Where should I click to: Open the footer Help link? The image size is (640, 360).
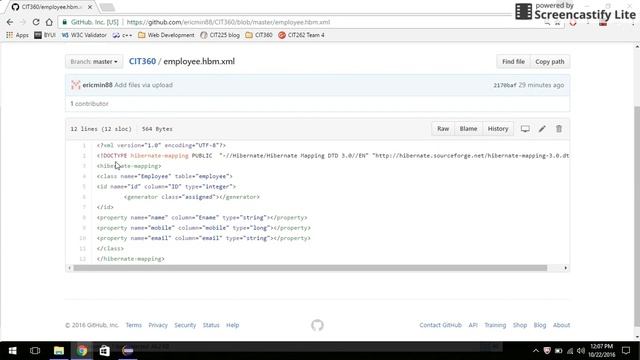233,325
